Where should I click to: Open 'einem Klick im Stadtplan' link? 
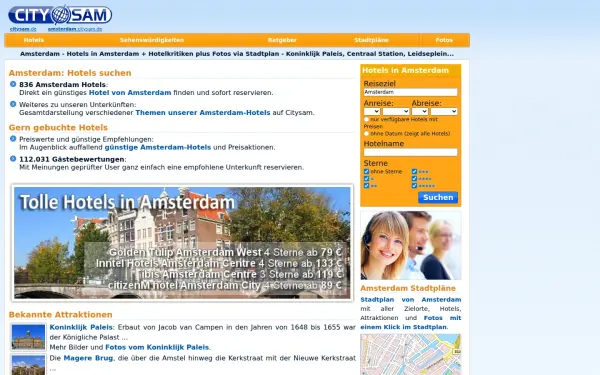pyautogui.click(x=404, y=327)
